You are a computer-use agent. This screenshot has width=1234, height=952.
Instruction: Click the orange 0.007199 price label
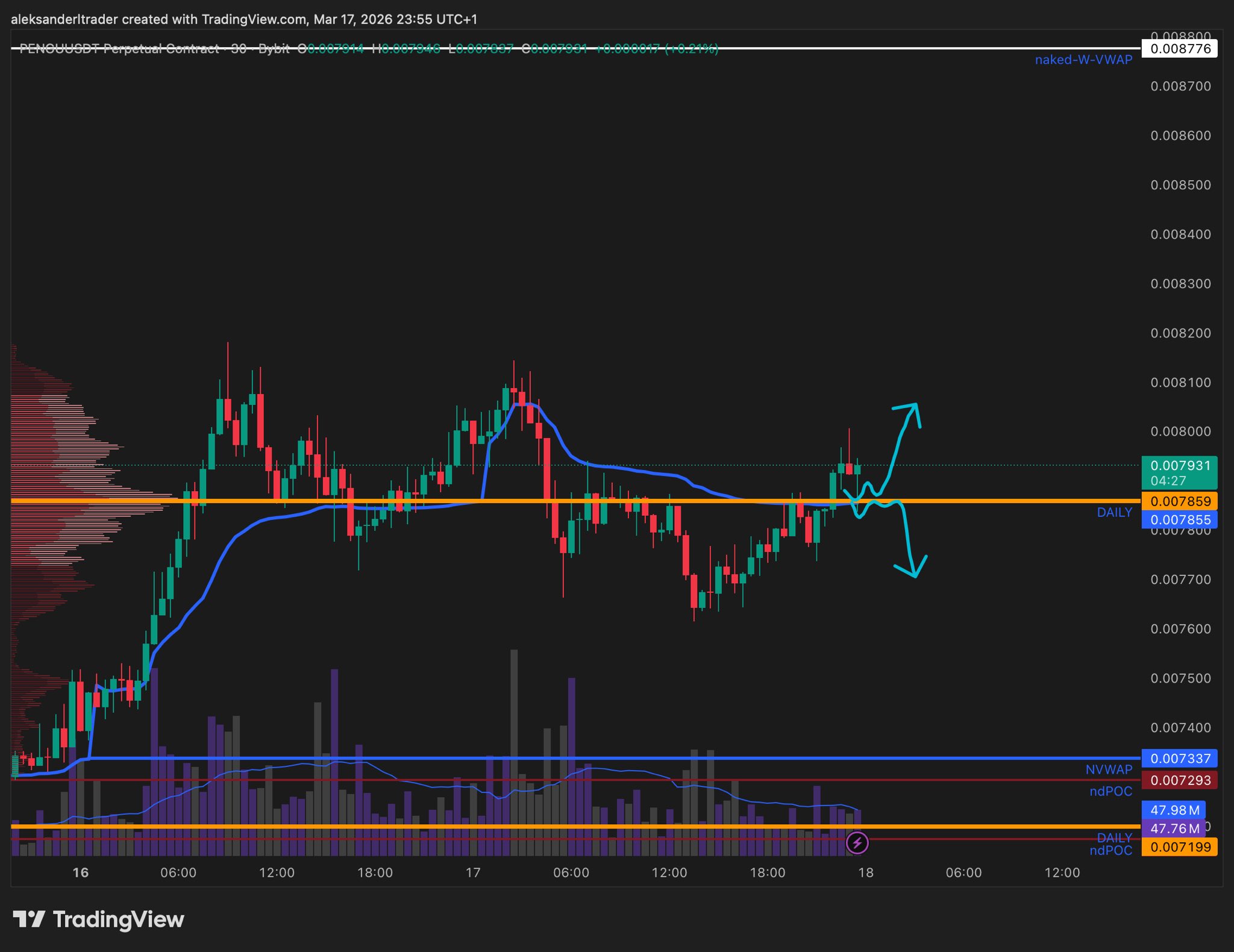point(1179,847)
